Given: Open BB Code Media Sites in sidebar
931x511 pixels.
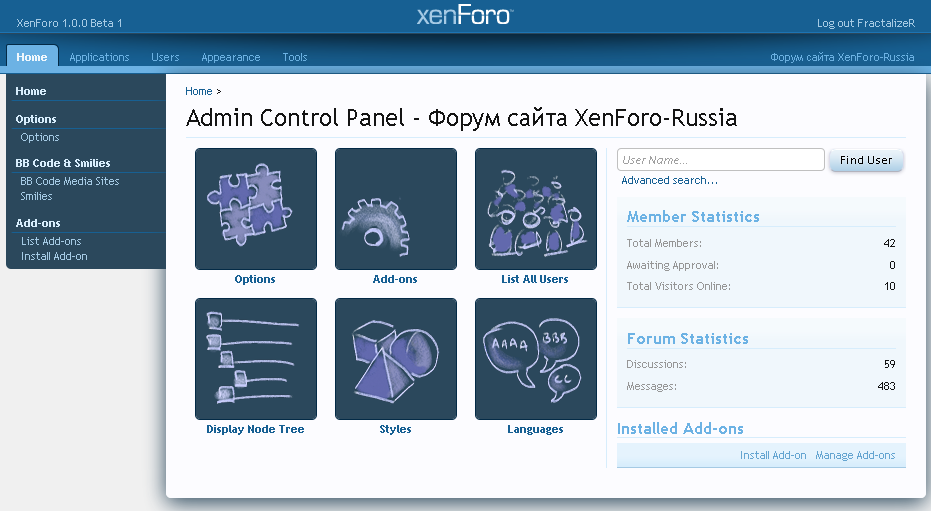Looking at the screenshot, I should [x=69, y=181].
